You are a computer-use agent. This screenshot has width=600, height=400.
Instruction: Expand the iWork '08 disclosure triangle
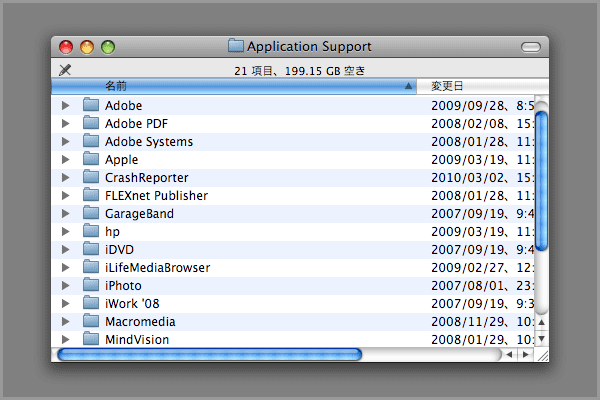(x=66, y=303)
